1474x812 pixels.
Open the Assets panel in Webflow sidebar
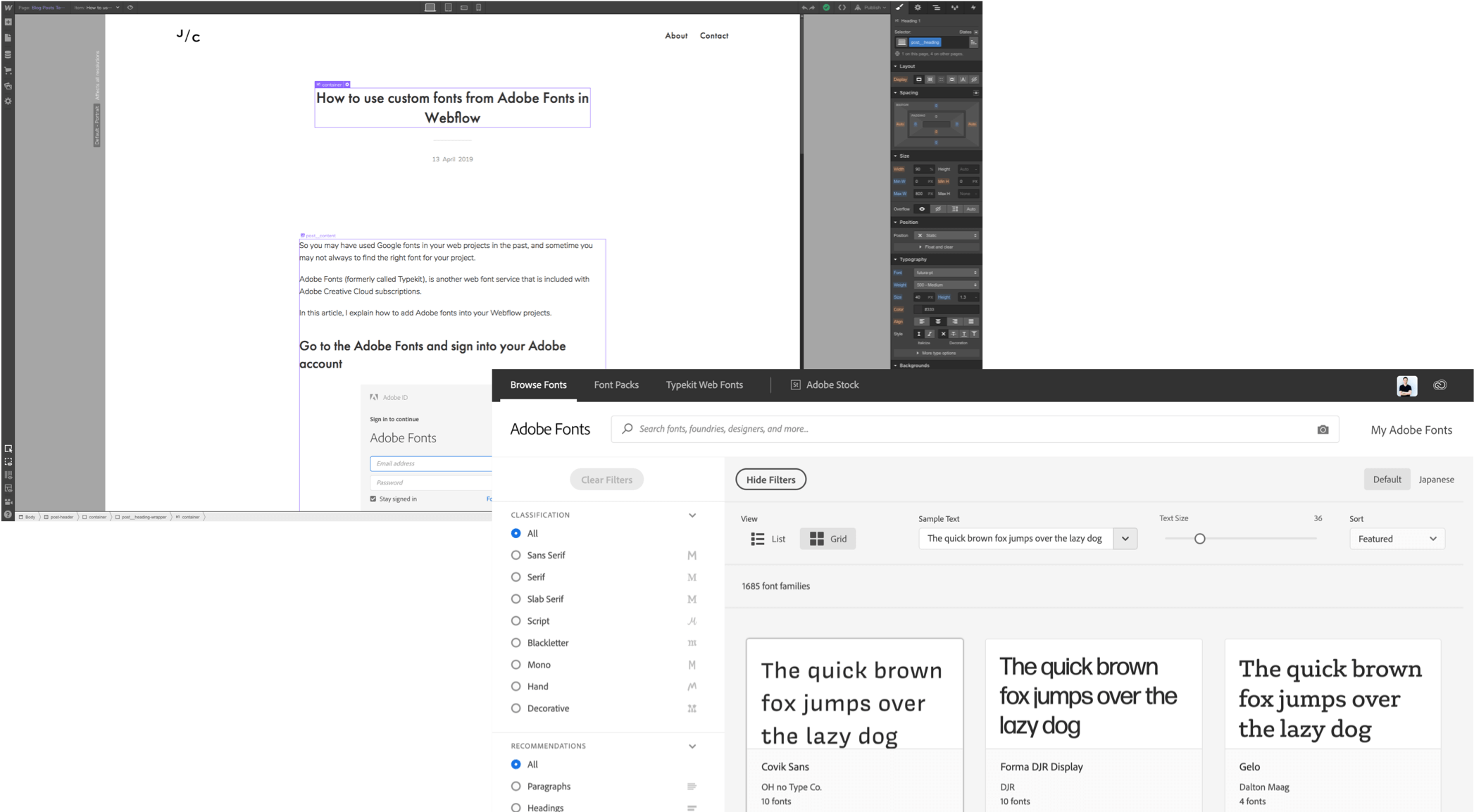pos(8,86)
